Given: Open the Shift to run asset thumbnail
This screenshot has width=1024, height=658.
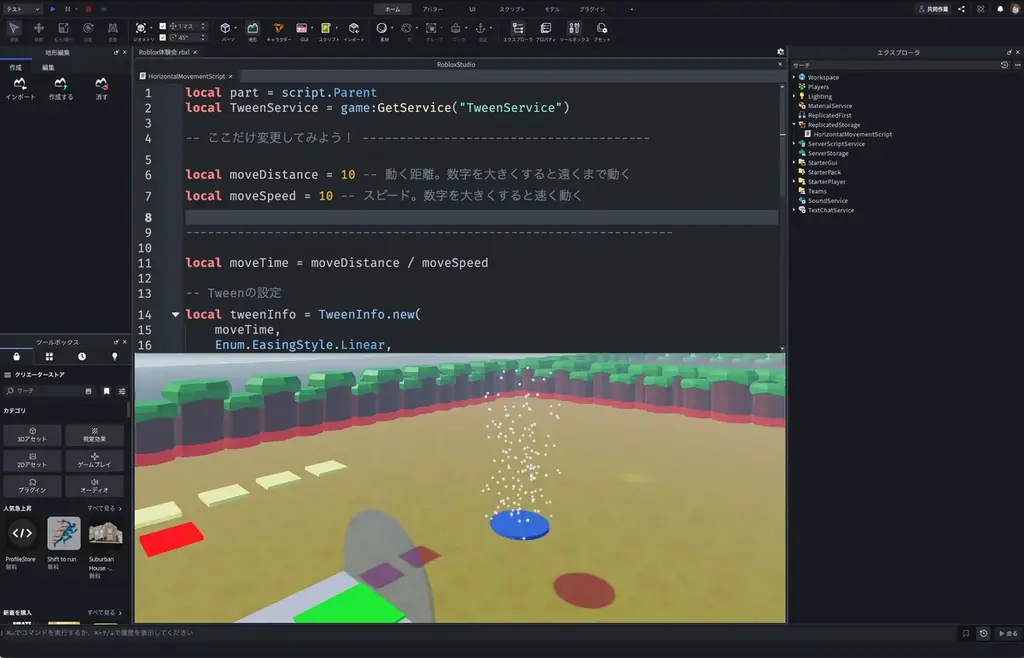Looking at the screenshot, I should tap(63, 533).
